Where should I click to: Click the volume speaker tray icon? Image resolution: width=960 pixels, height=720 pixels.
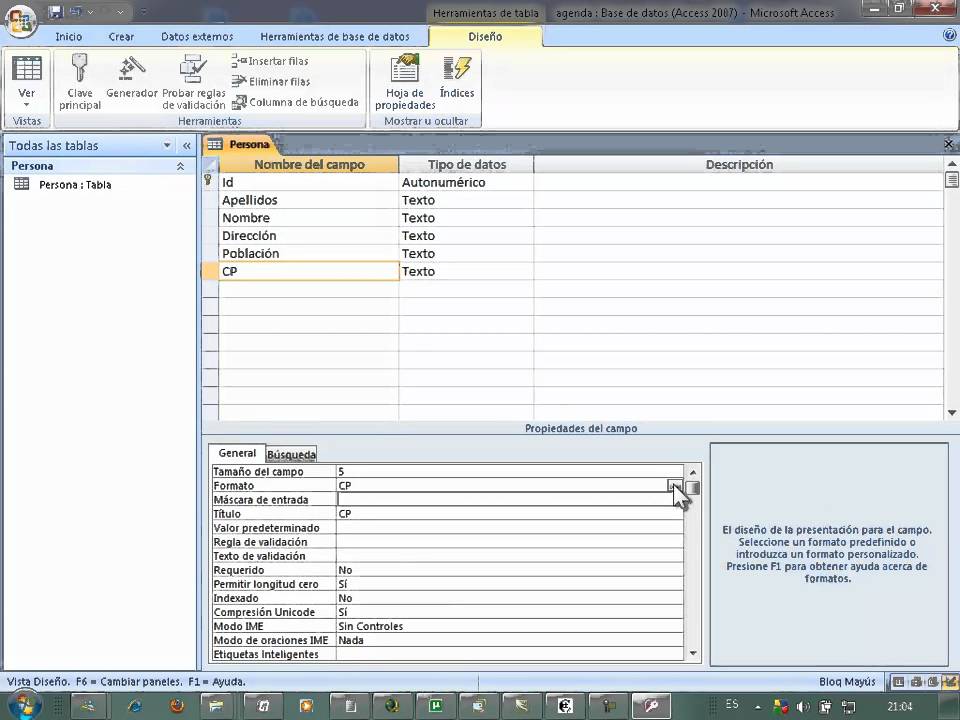[x=803, y=707]
